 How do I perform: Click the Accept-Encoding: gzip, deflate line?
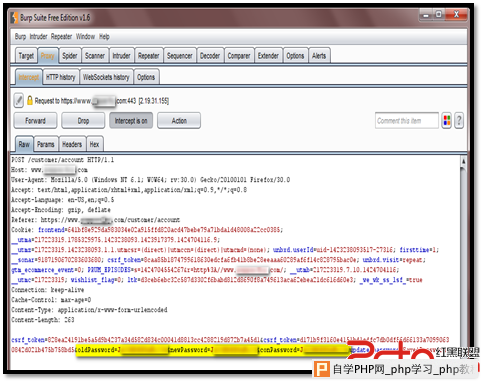point(61,210)
